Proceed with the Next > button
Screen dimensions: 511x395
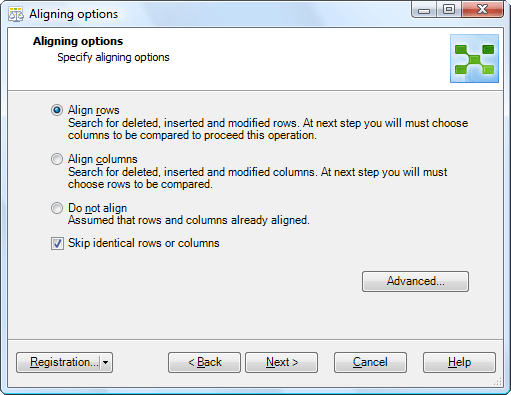[282, 362]
